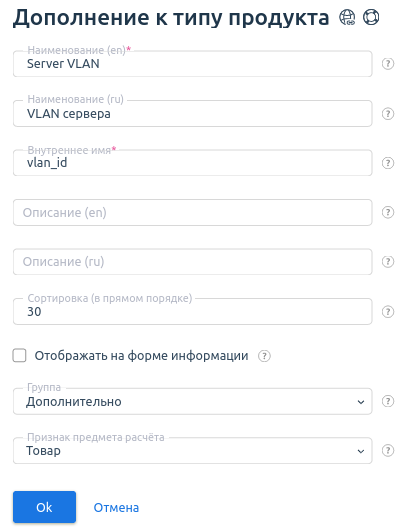Viewport: 418px width, 531px height.
Task: Click the Сортировка field showing 30
Action: [x=192, y=312]
